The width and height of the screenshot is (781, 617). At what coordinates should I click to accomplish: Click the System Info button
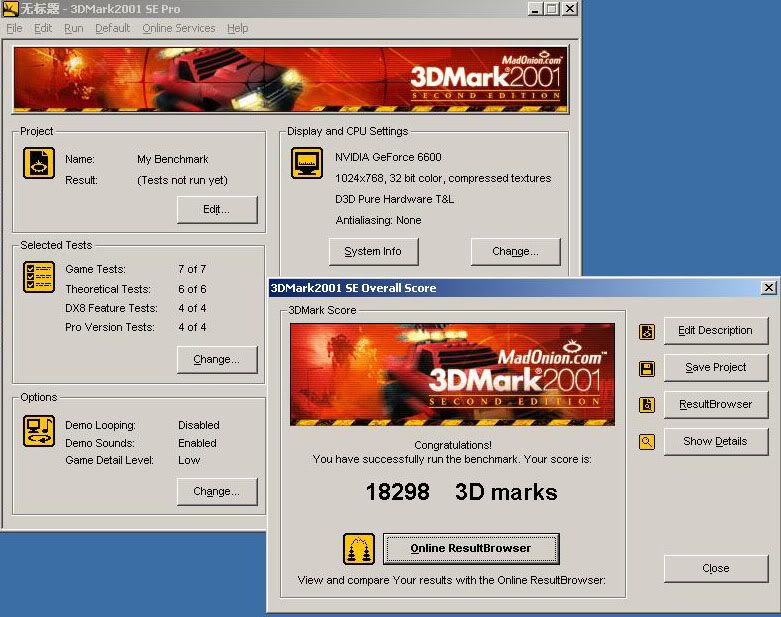coord(373,251)
